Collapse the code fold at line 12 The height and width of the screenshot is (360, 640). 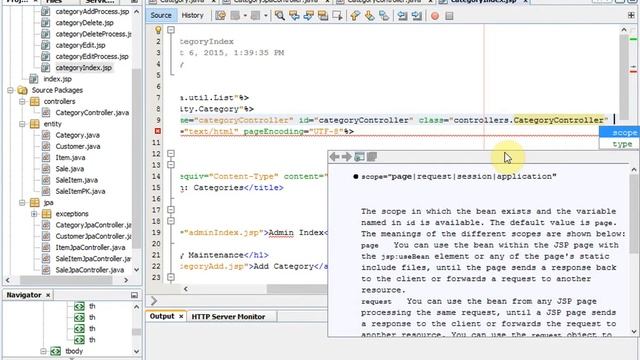click(171, 154)
